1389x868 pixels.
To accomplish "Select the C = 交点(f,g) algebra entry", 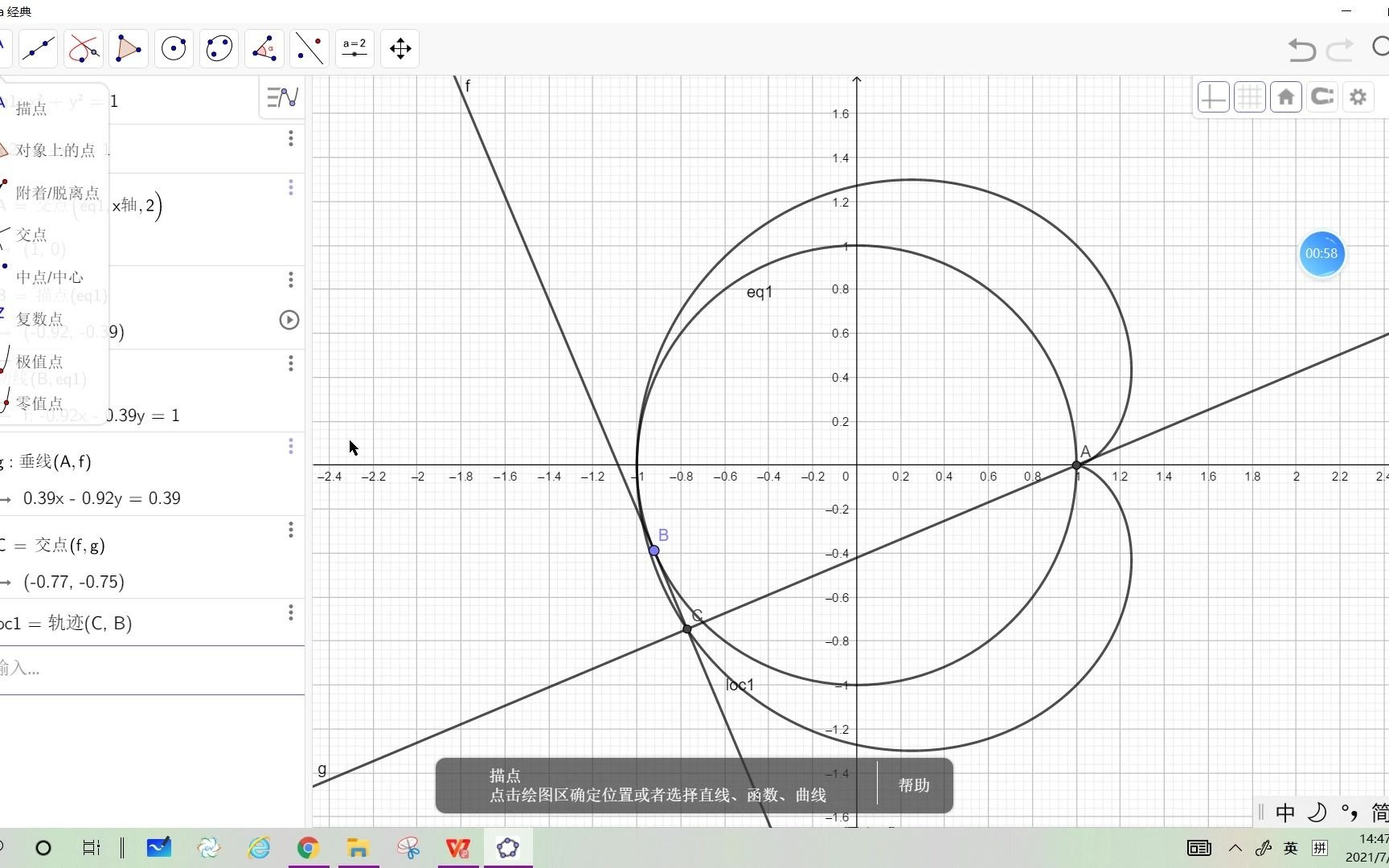I will (x=53, y=545).
